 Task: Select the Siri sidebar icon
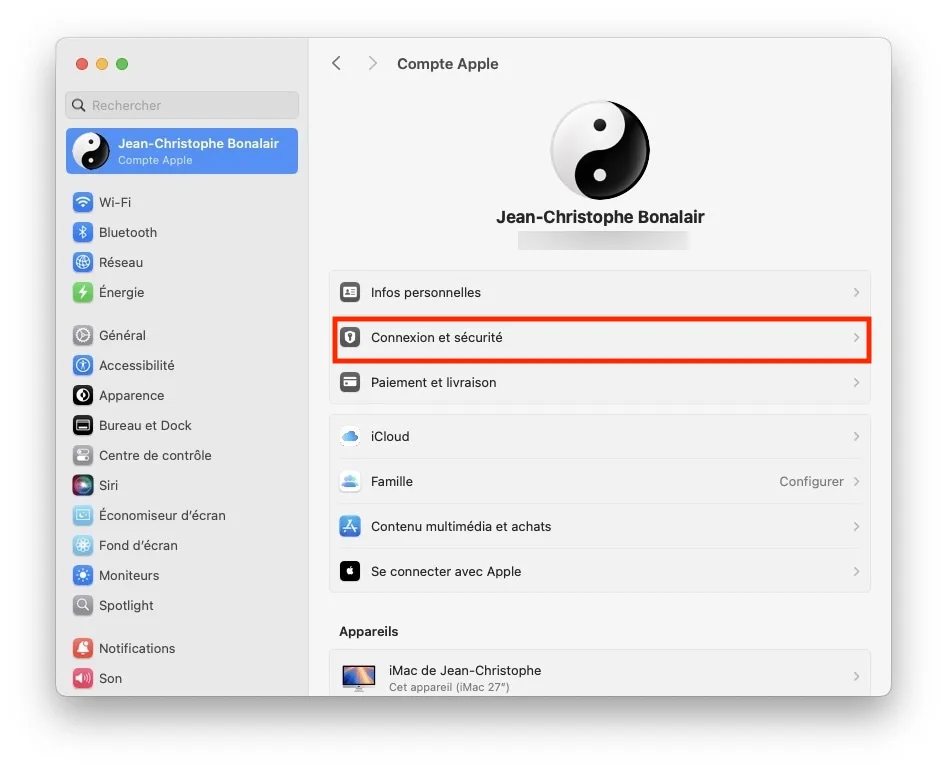(103, 485)
